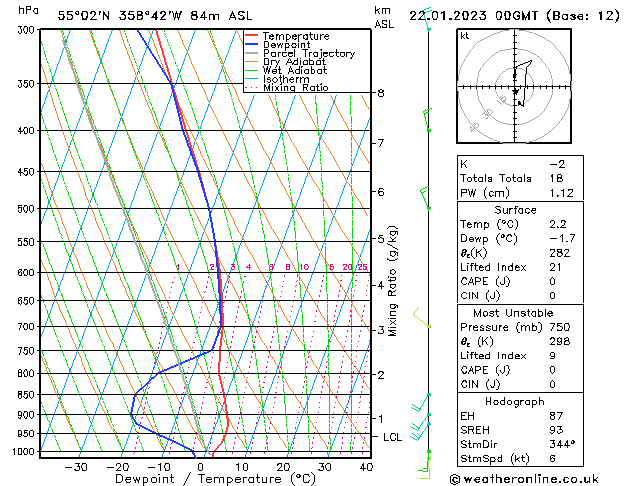
Task: Click the 300 hPa pressure label
Action: (28, 30)
